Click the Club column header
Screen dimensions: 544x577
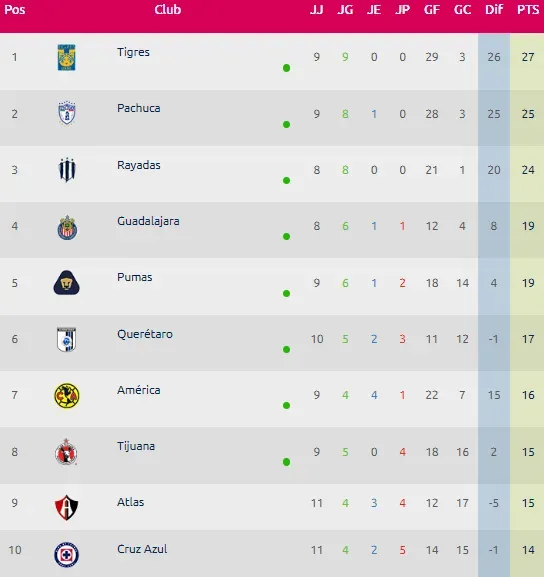(x=168, y=10)
